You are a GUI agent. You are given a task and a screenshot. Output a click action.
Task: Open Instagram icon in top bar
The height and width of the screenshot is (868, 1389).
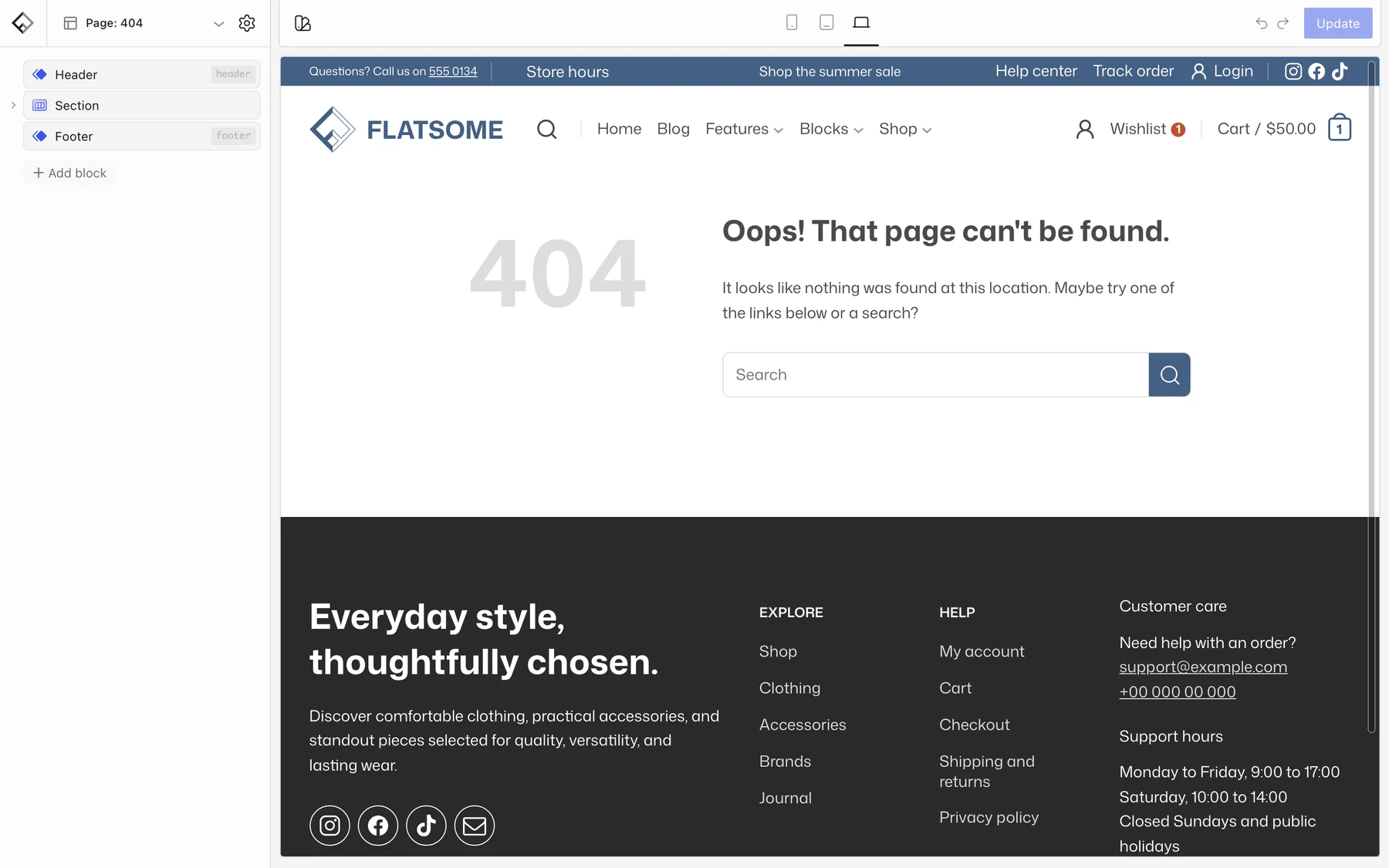pos(1293,71)
